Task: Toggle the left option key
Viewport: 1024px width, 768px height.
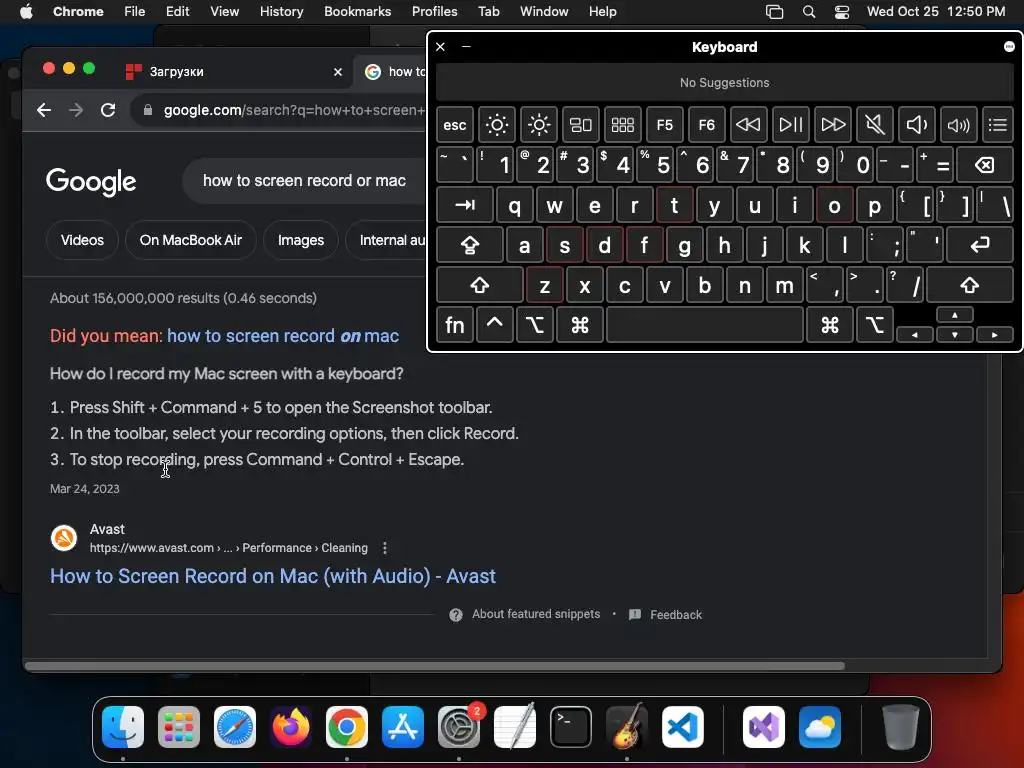Action: 535,325
